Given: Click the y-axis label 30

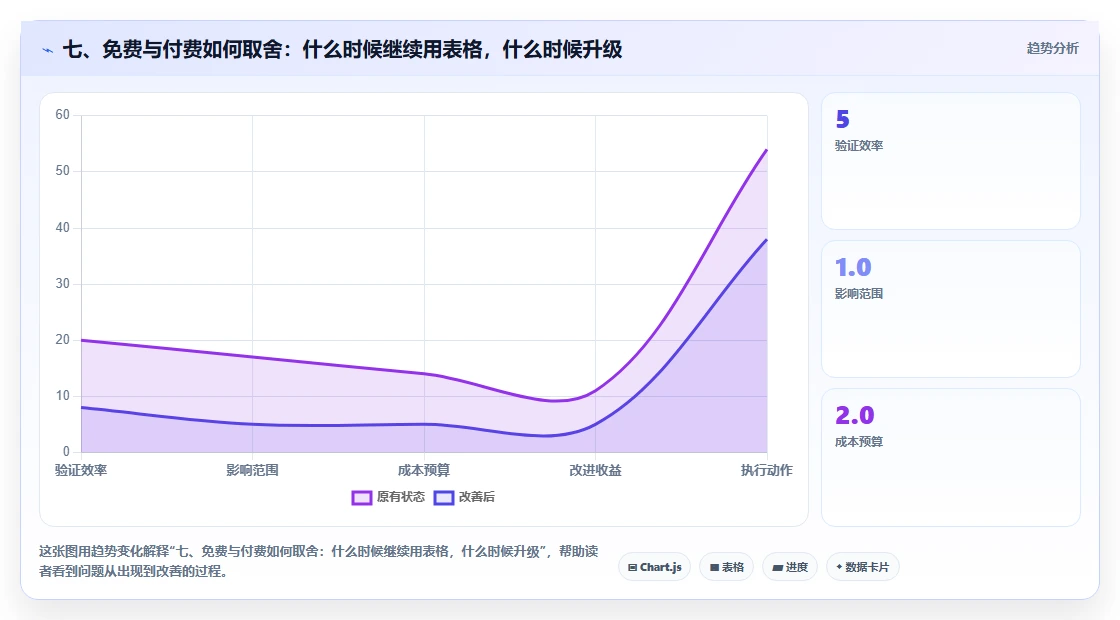Looking at the screenshot, I should (63, 284).
